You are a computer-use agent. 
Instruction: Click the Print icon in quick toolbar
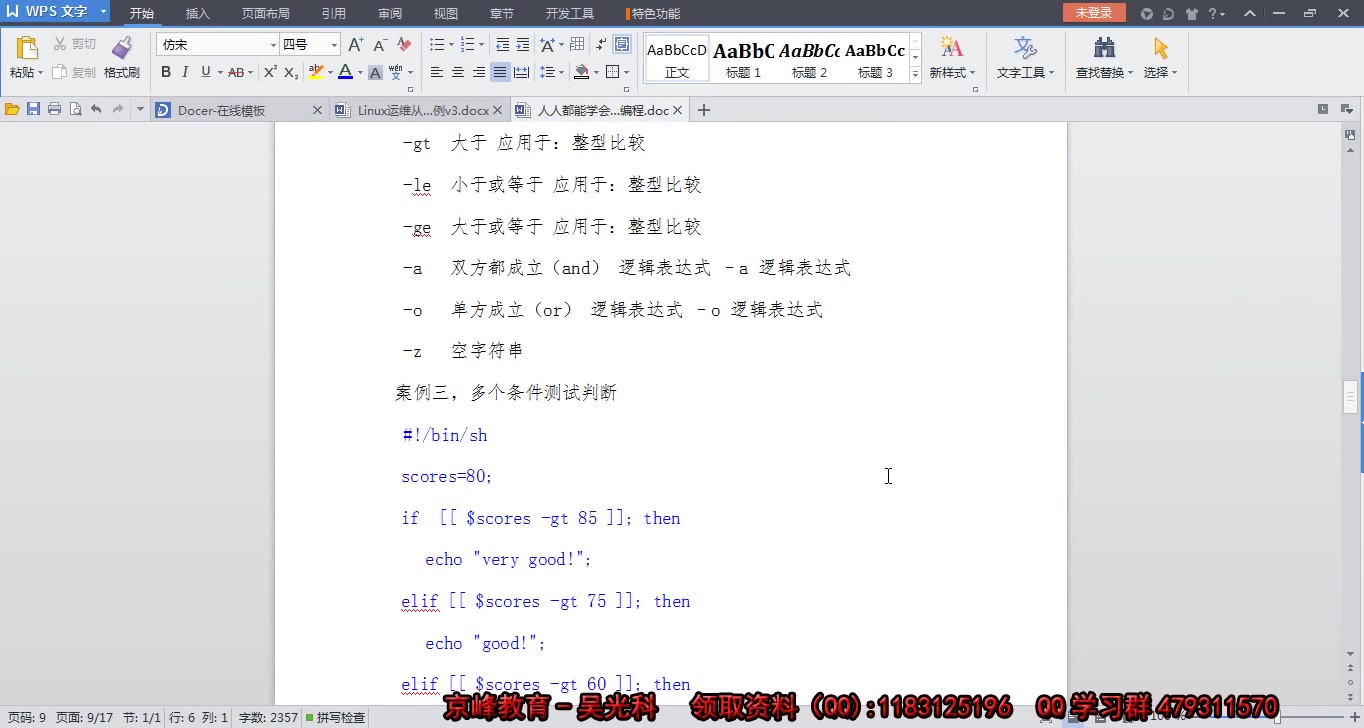[x=54, y=109]
